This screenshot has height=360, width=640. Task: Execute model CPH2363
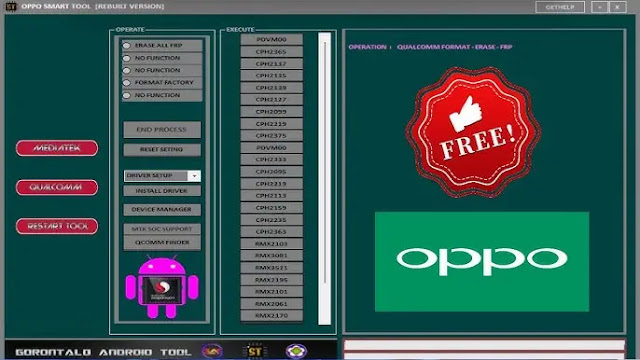tap(271, 231)
